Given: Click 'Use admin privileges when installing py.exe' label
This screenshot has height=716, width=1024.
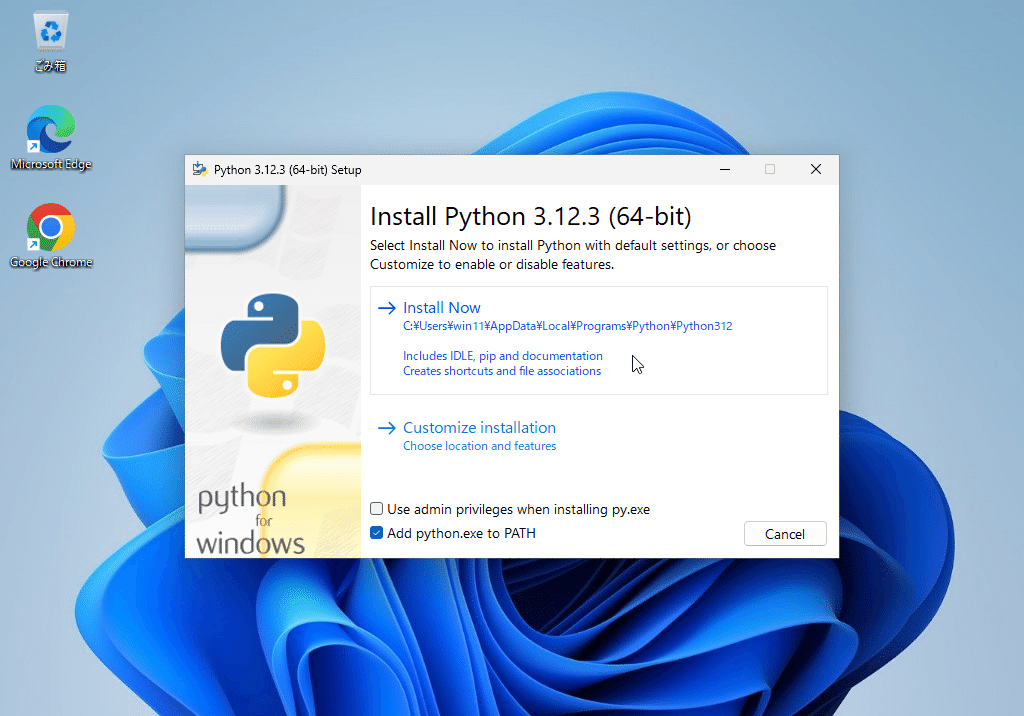Looking at the screenshot, I should point(519,510).
